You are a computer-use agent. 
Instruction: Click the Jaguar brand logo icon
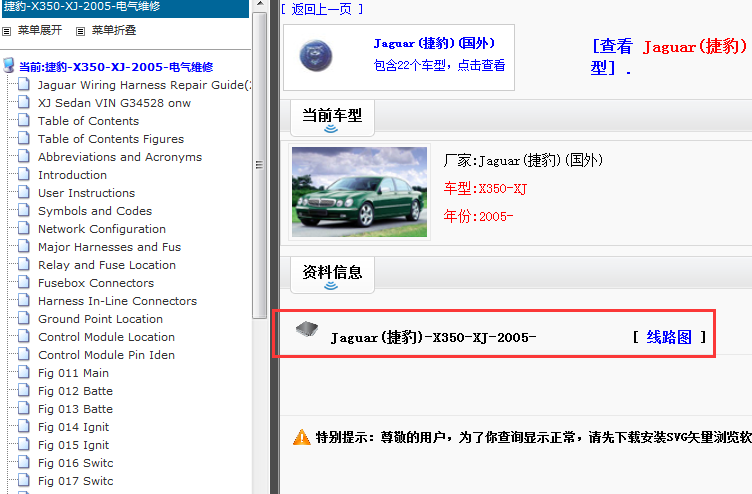point(316,56)
